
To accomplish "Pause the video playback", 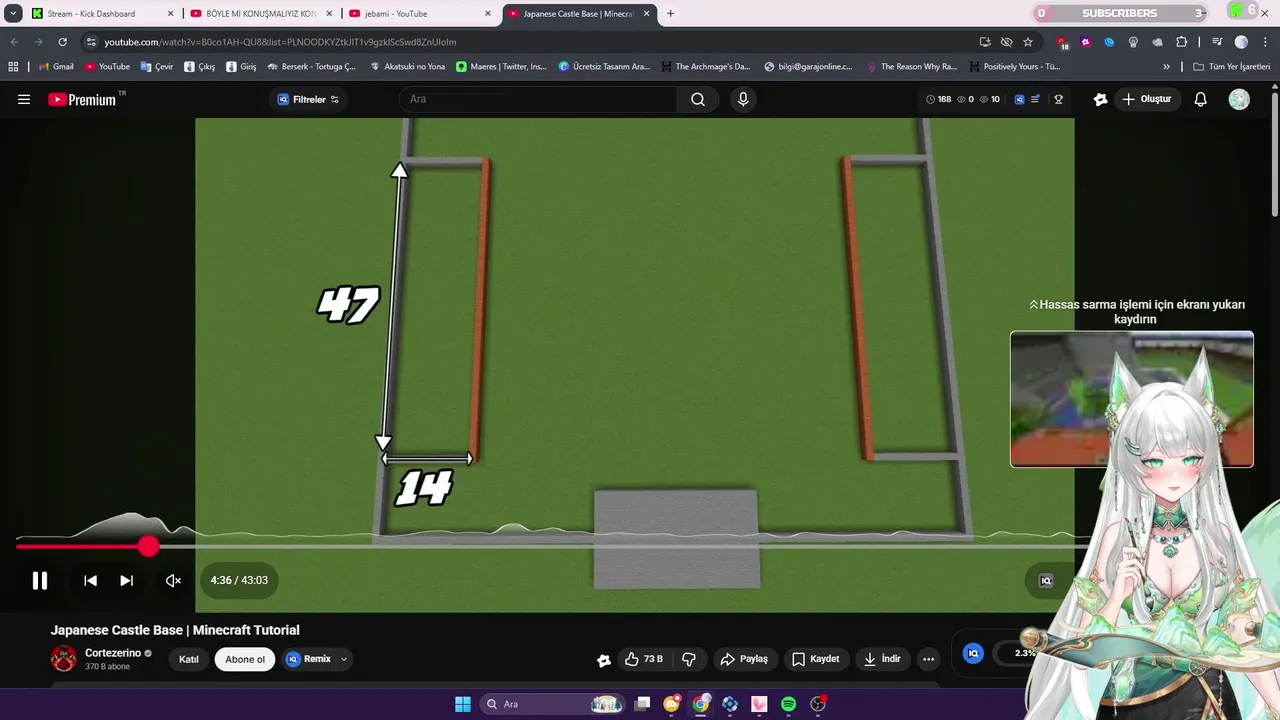I will click(x=40, y=580).
